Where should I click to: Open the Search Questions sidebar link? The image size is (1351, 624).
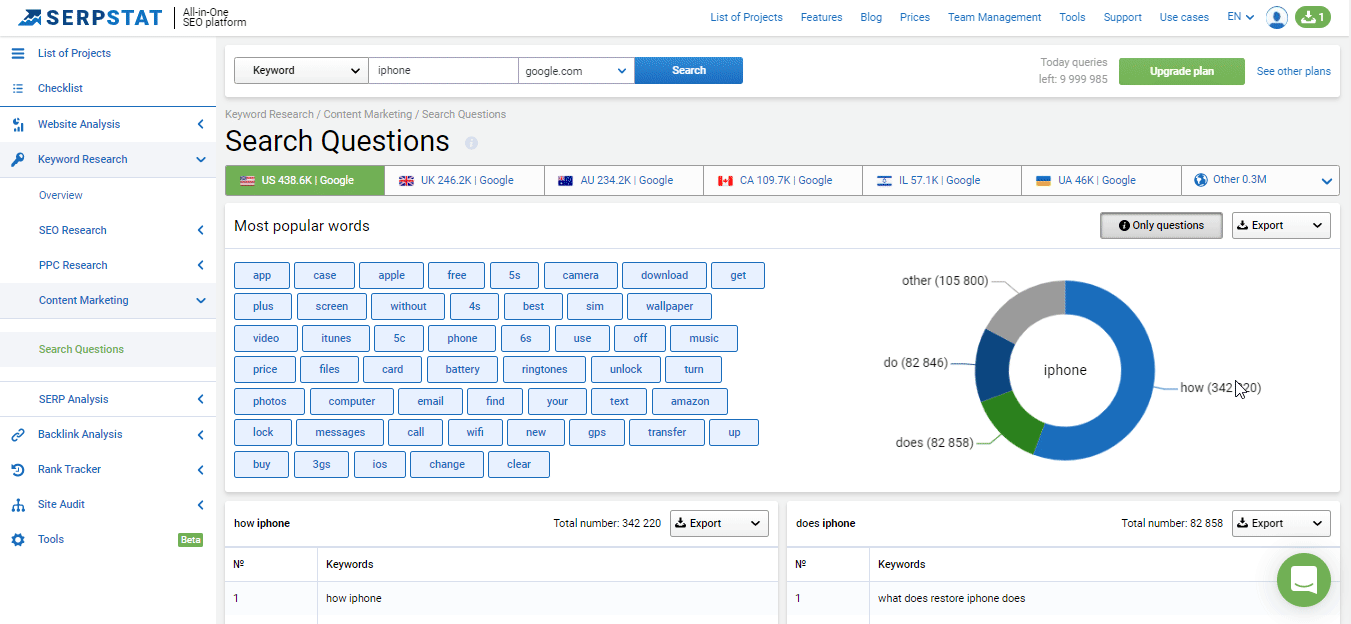click(81, 349)
